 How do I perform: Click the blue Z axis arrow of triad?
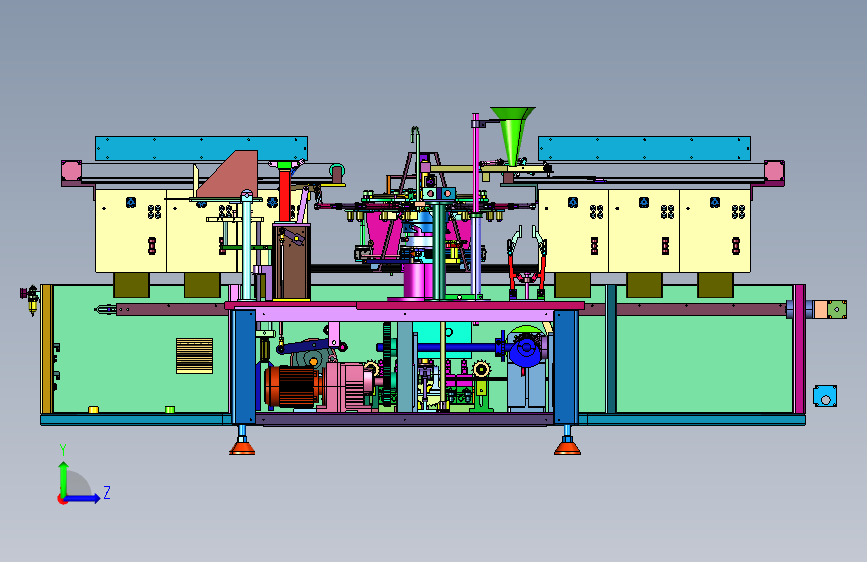point(83,499)
